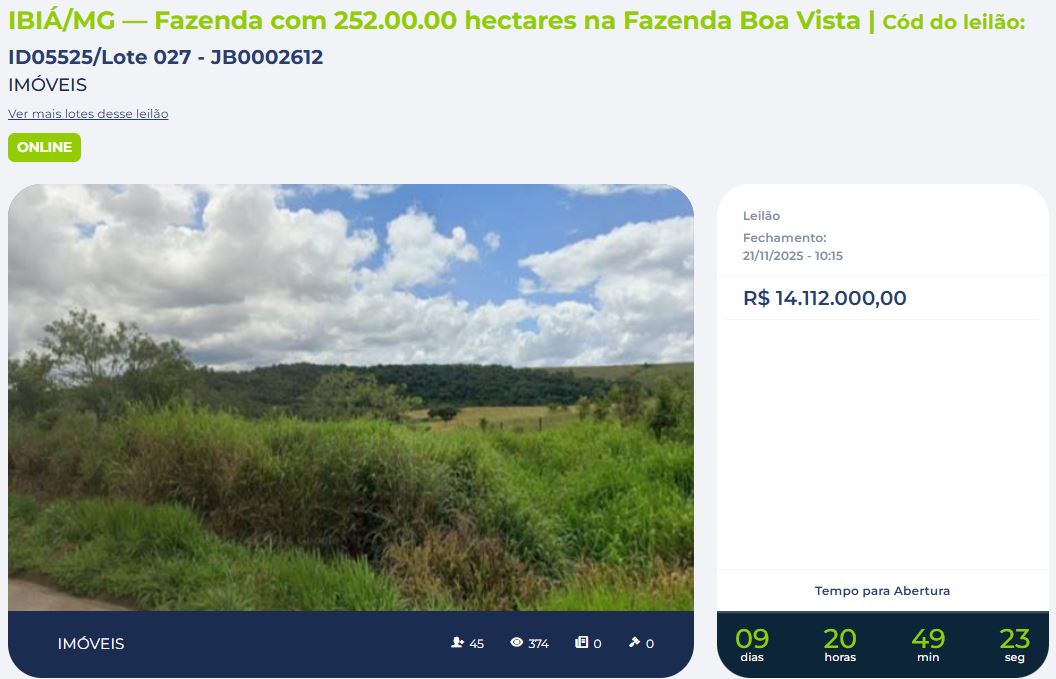
Task: Click the gavel bids icon
Action: click(x=634, y=643)
